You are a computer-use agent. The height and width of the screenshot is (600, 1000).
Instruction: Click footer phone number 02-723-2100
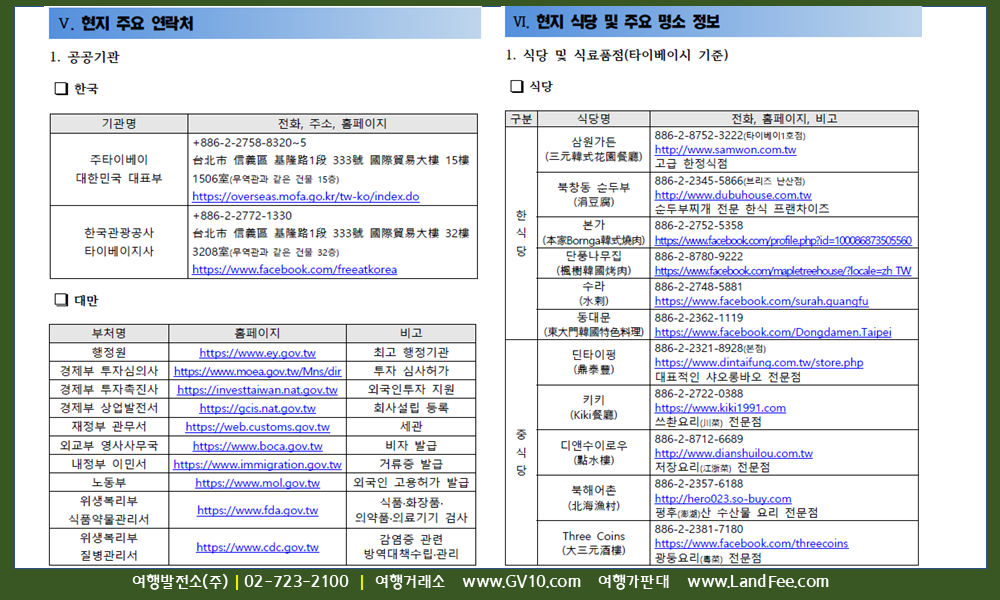pos(297,582)
